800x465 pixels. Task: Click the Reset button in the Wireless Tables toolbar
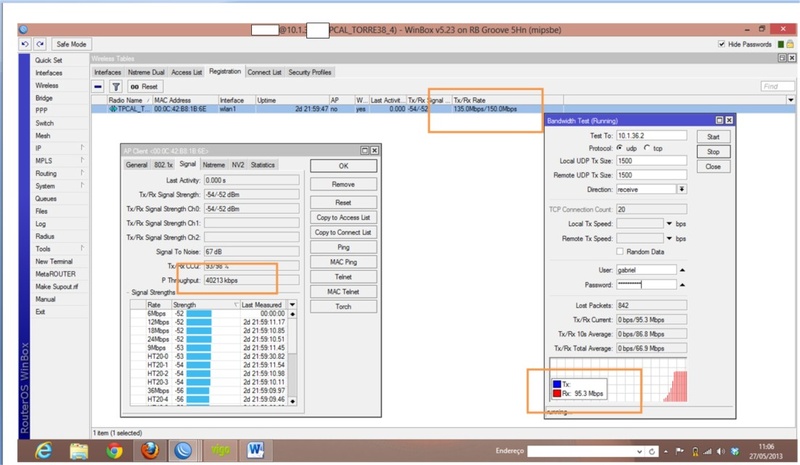pos(144,87)
